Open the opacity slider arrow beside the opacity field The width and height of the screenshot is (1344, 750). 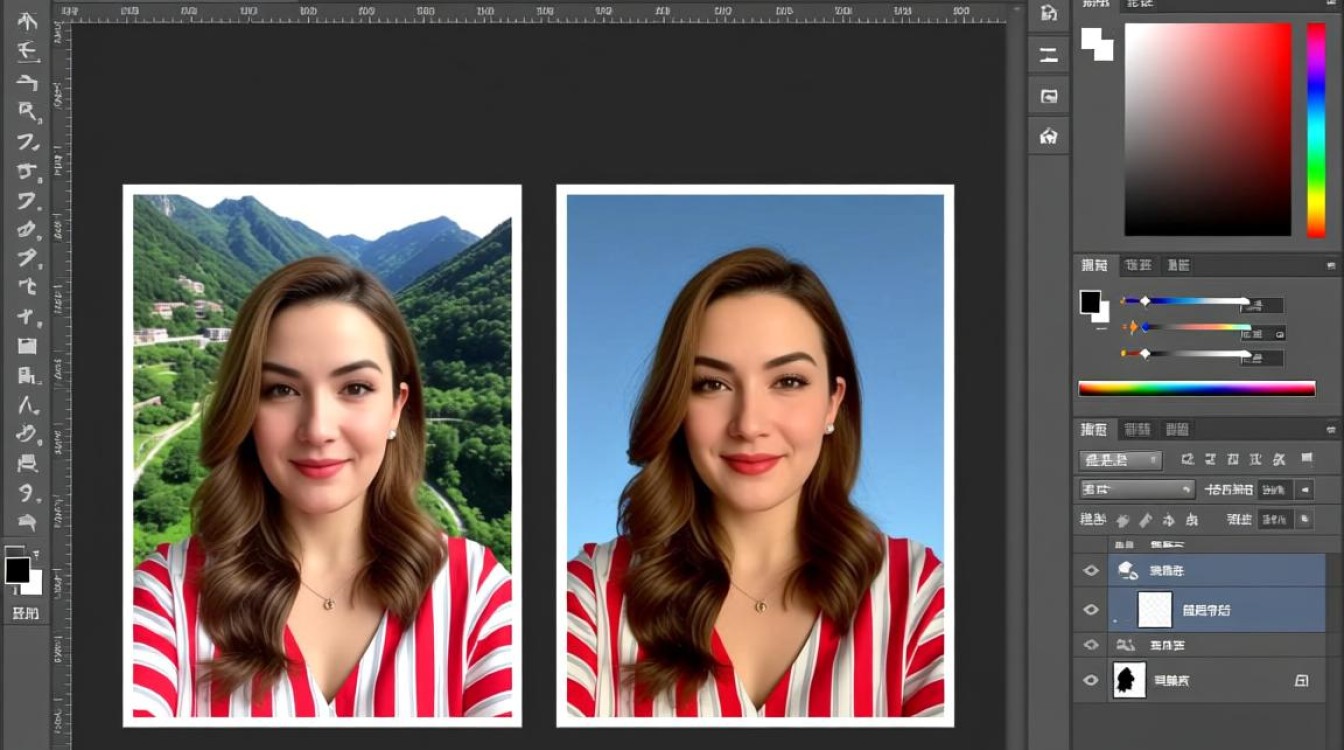click(1304, 490)
